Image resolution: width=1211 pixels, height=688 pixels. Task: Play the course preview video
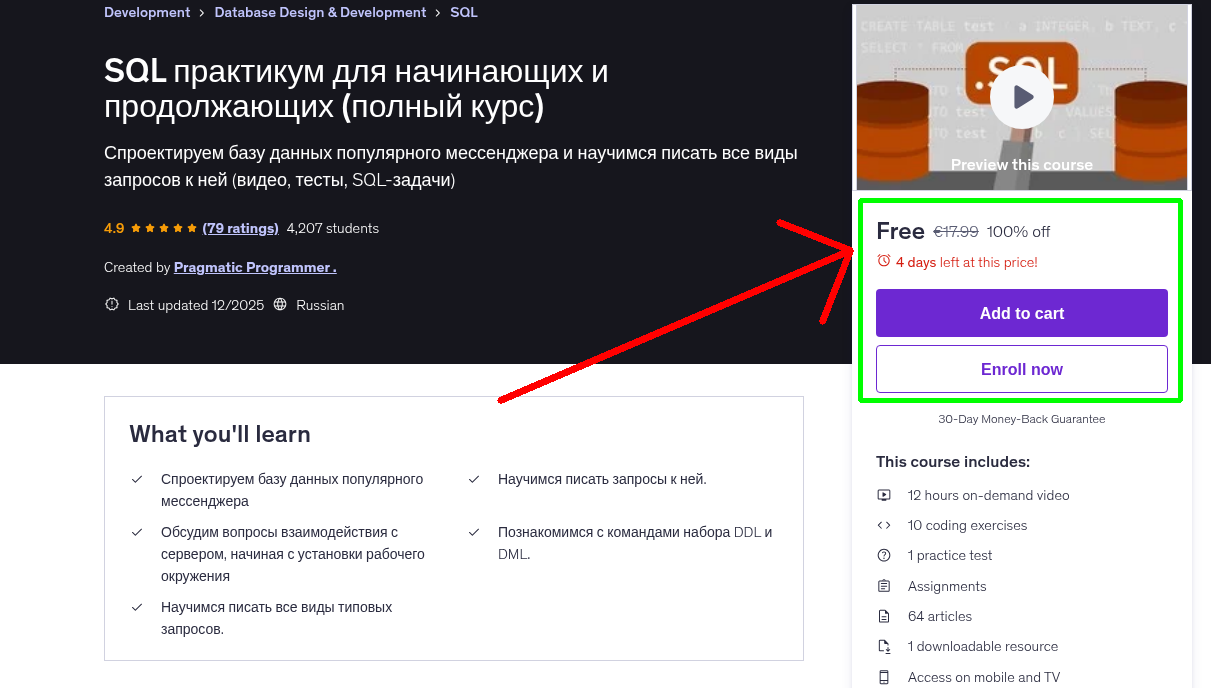(1021, 96)
